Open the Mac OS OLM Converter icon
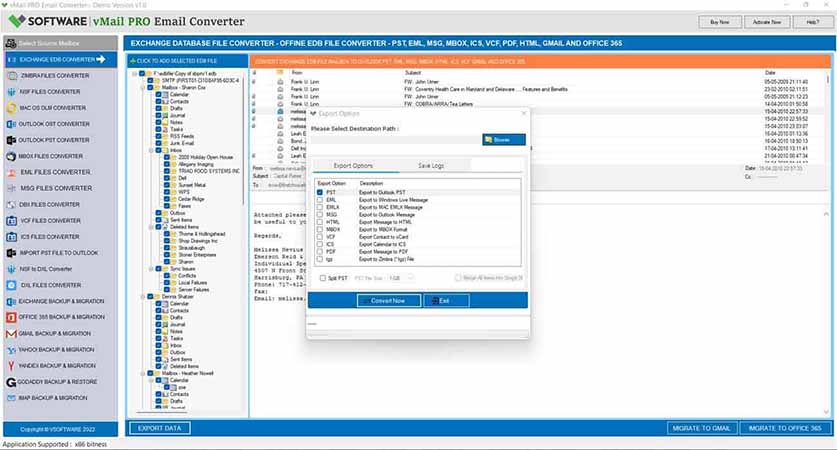Image resolution: width=837 pixels, height=450 pixels. click(x=11, y=108)
